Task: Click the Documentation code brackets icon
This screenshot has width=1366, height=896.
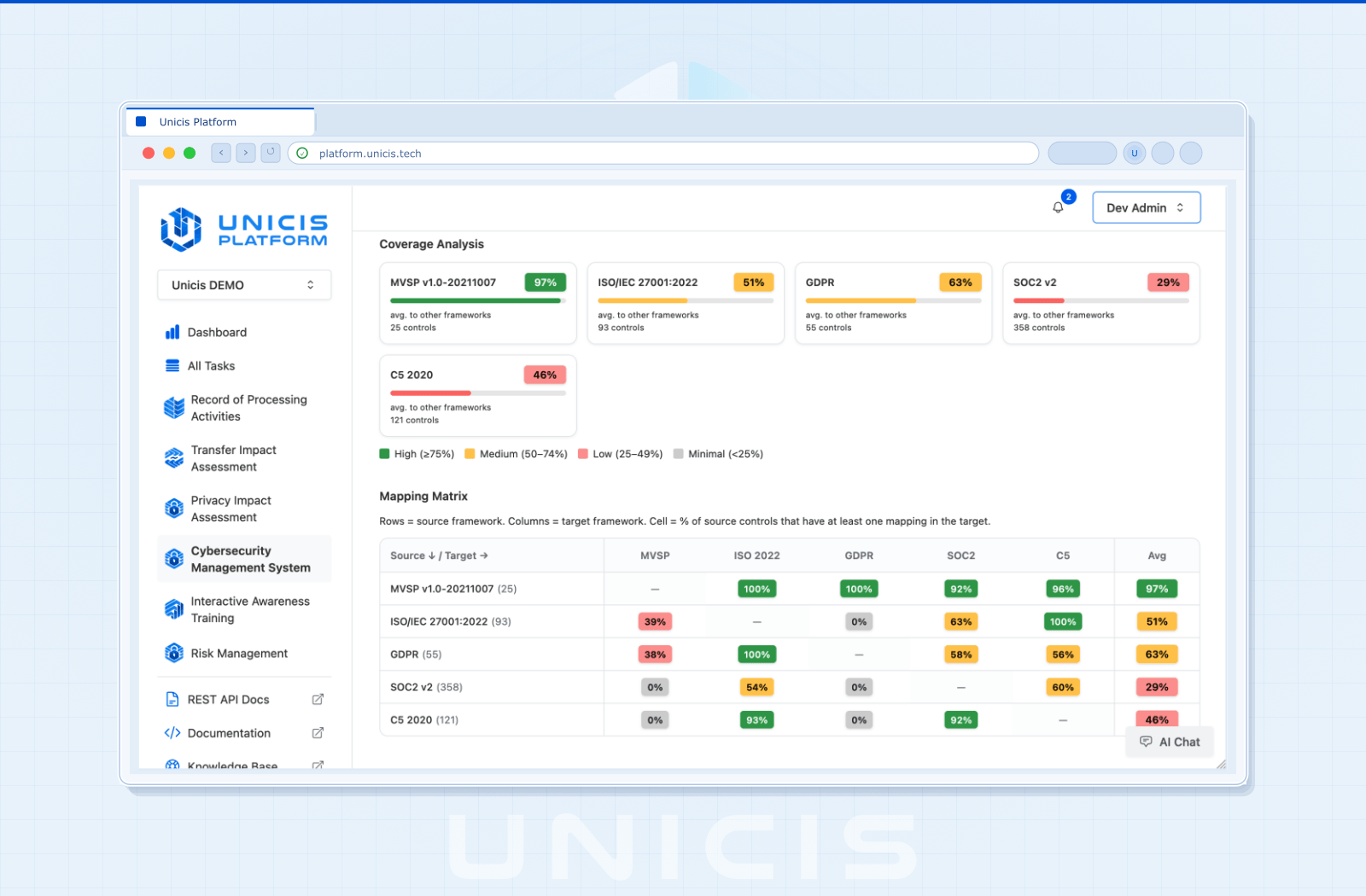Action: [172, 733]
